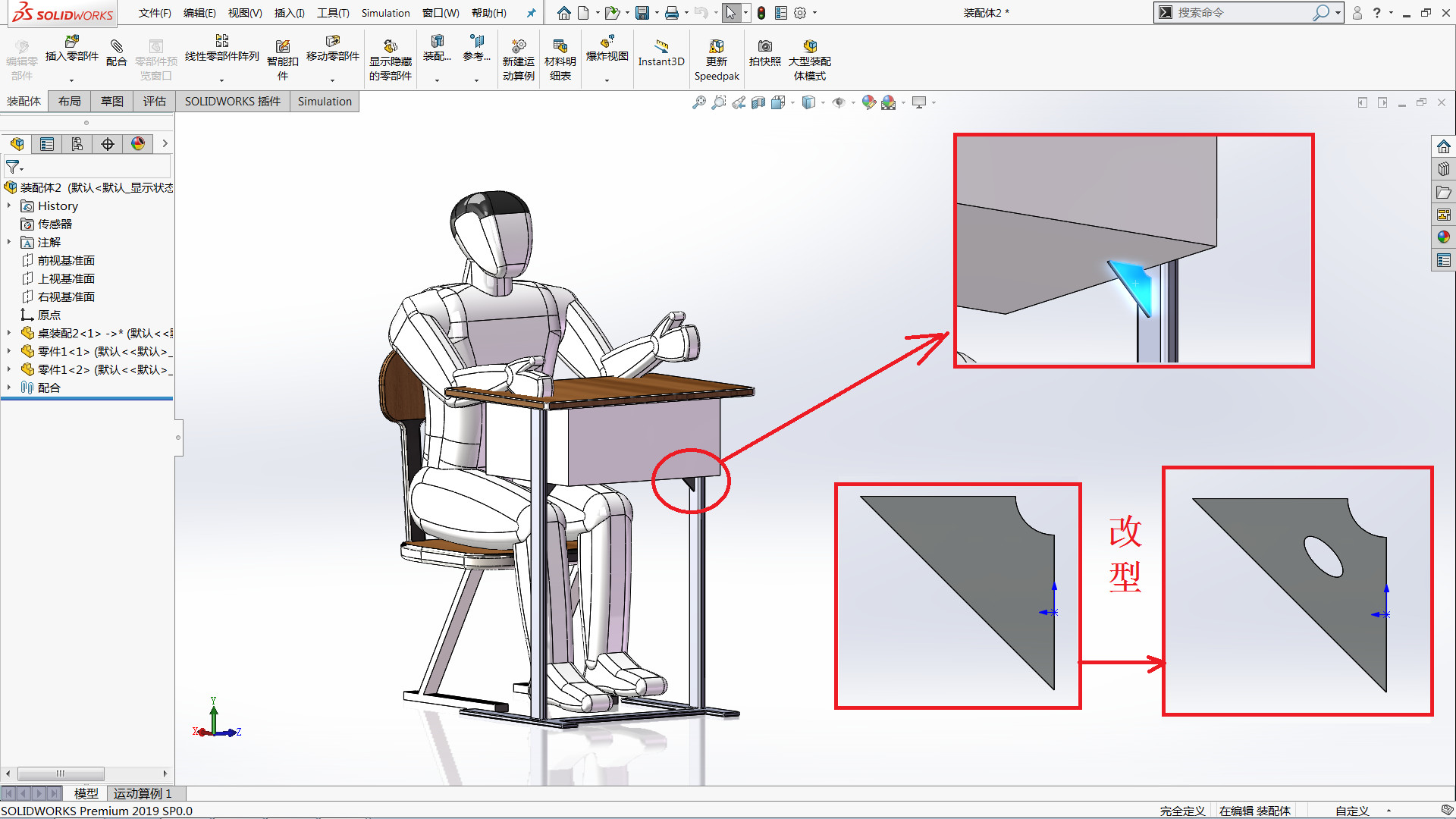Expand the 桌装配2<1> component node
This screenshot has height=819, width=1456.
(9, 333)
